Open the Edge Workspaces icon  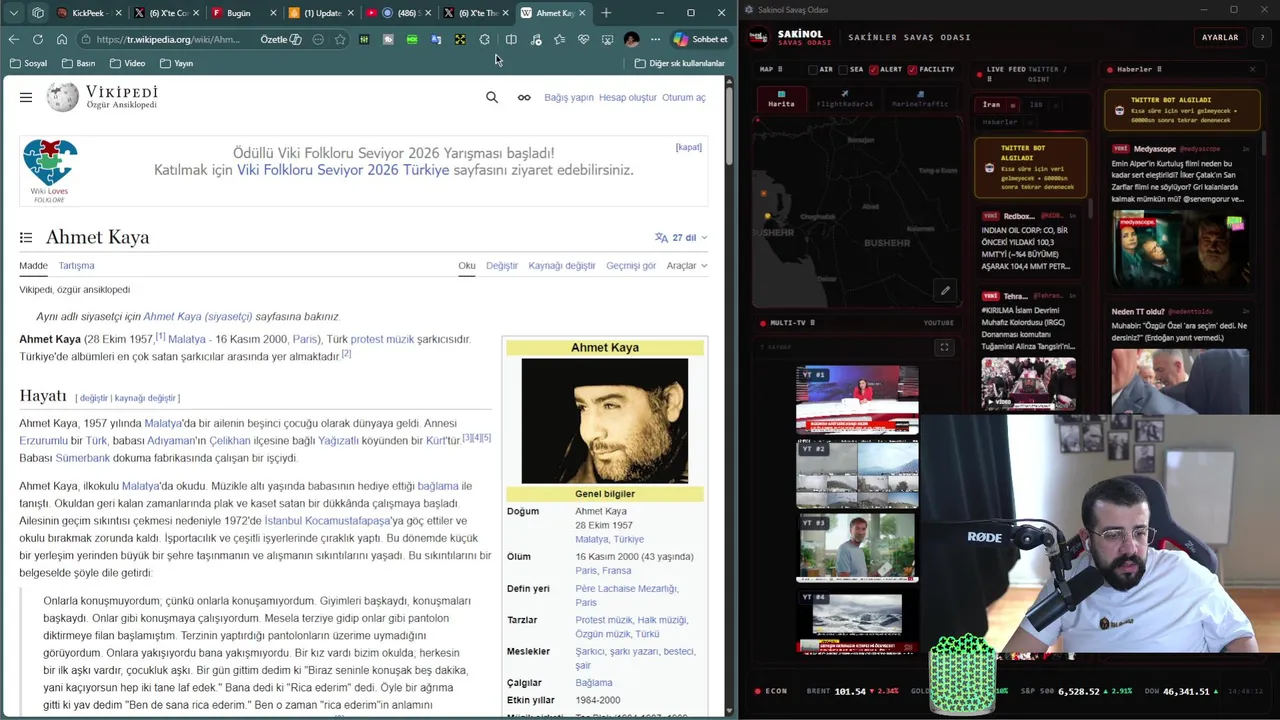pyautogui.click(x=38, y=13)
